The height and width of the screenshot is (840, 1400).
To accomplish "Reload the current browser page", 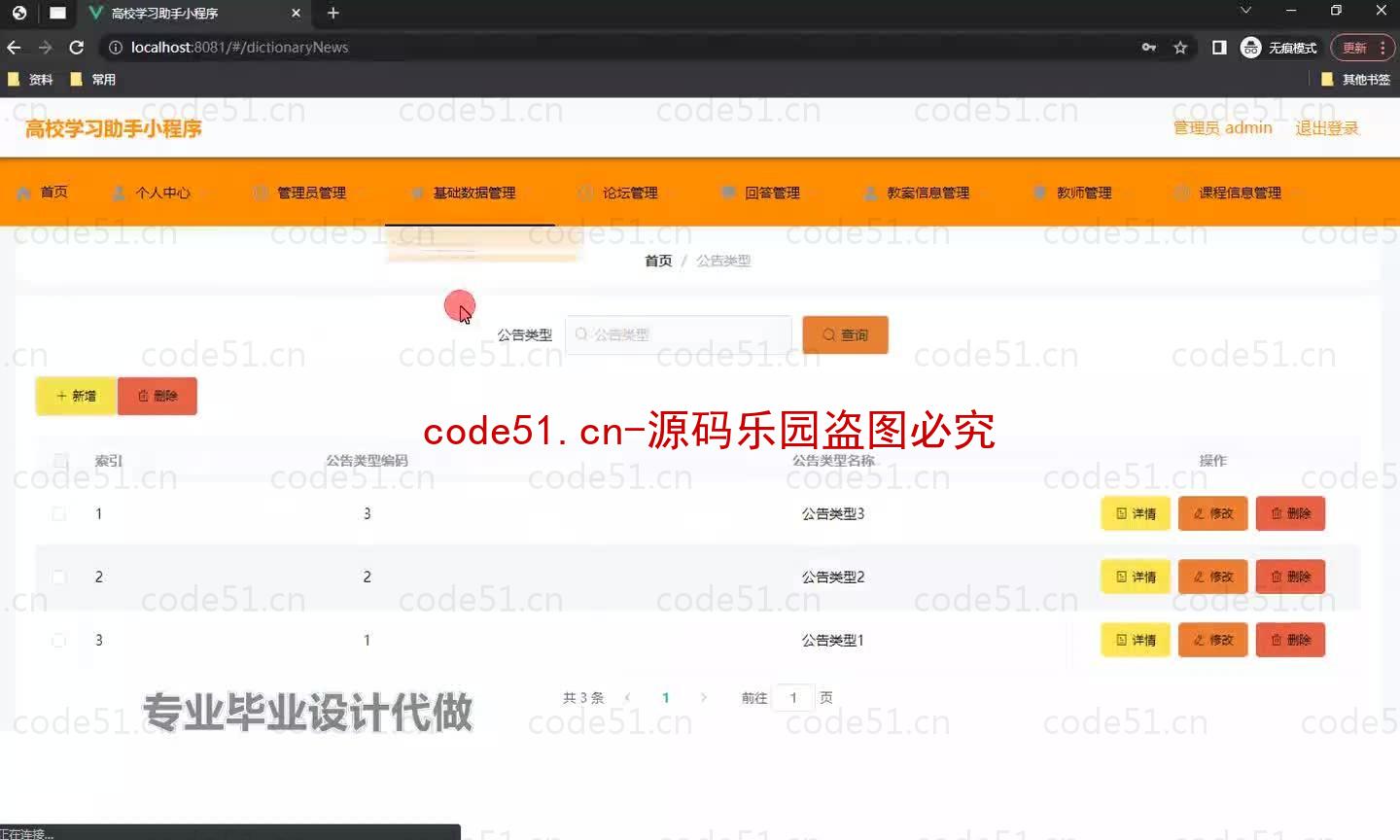I will click(x=77, y=47).
